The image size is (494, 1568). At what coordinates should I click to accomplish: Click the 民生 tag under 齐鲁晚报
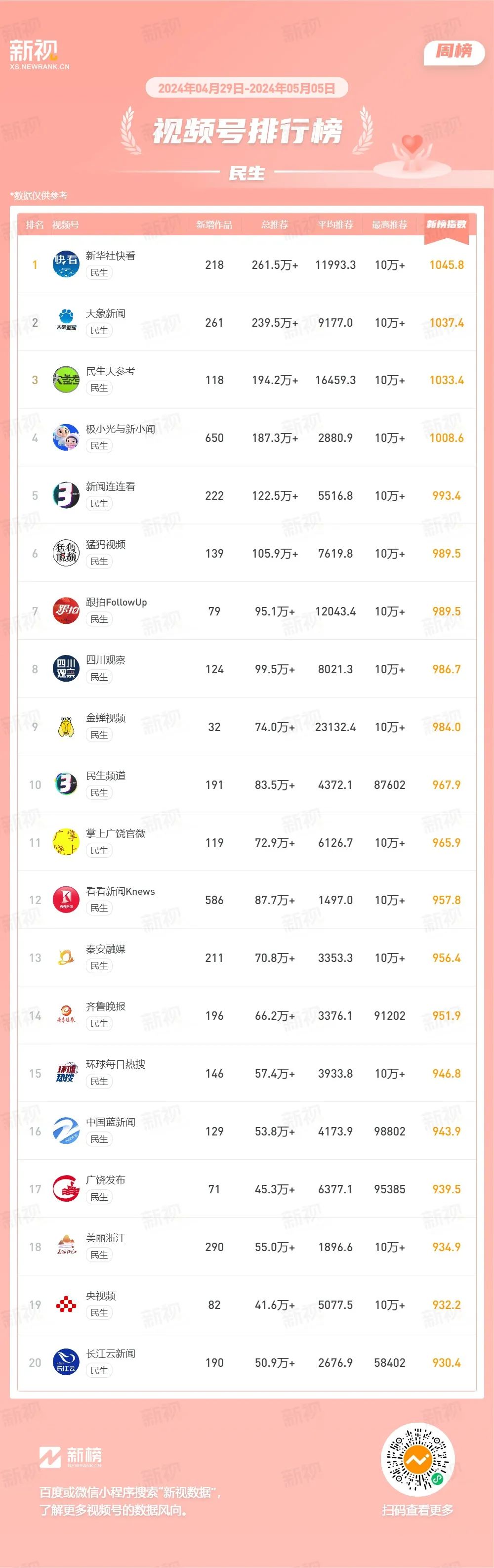pos(99,1023)
